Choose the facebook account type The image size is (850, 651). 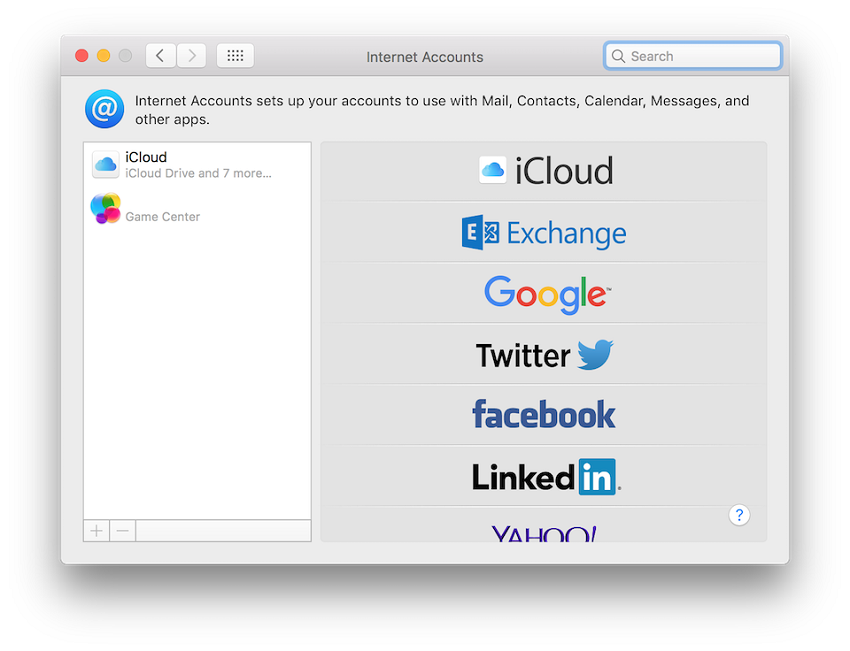click(544, 415)
